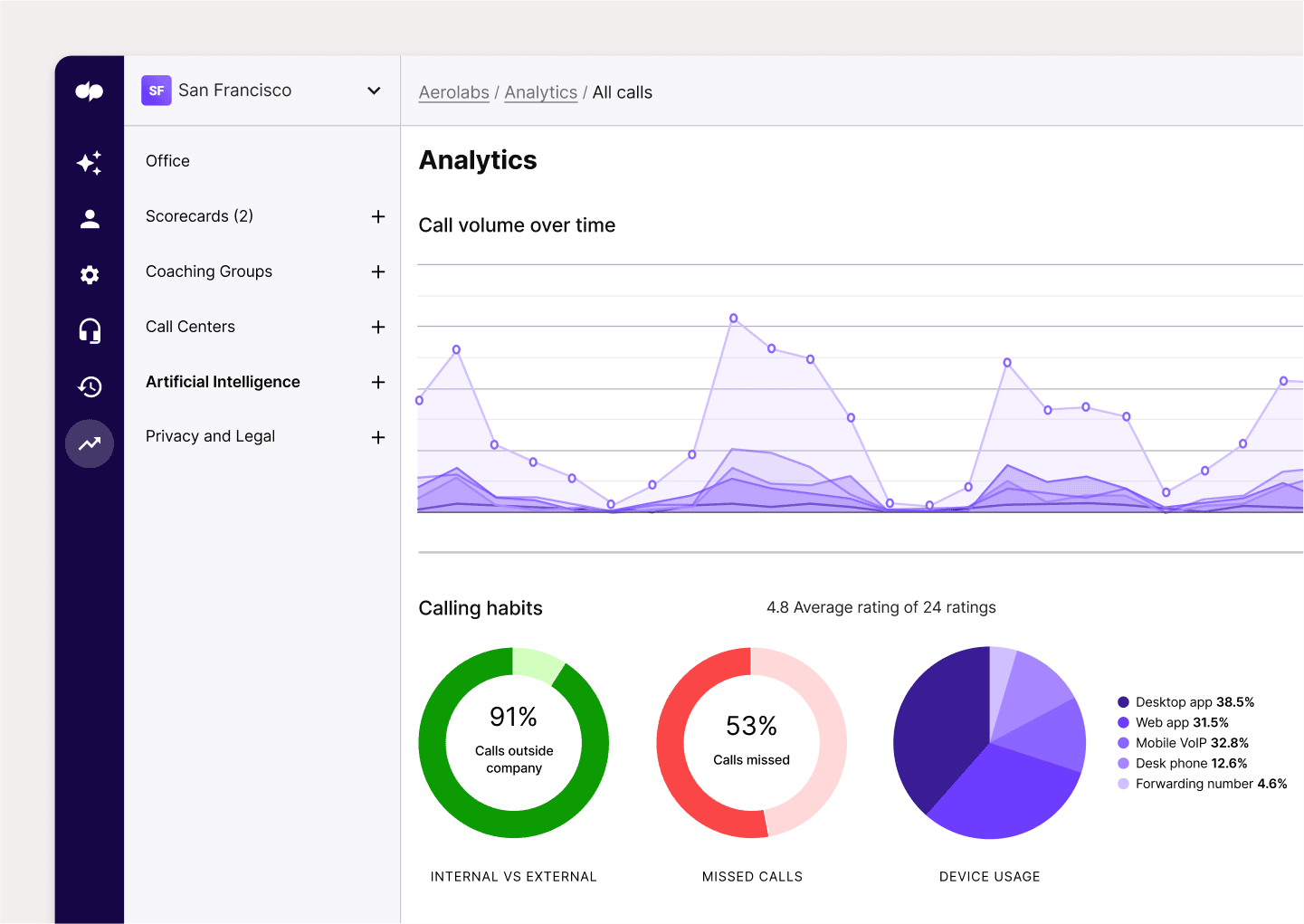1304x924 pixels.
Task: Select Artificial Intelligence in sidebar
Action: point(223,382)
